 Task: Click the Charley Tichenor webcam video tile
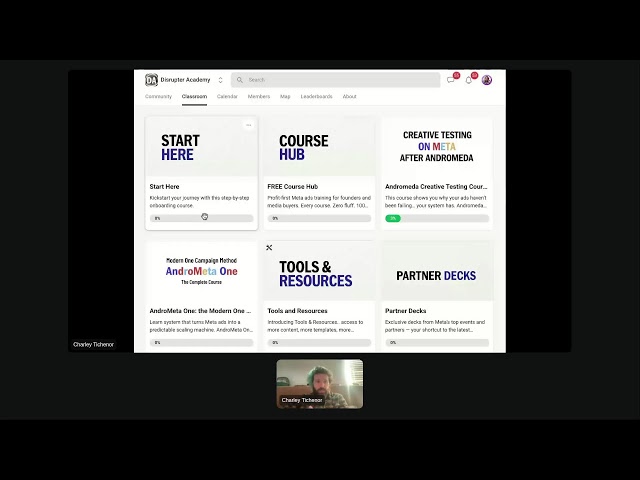[320, 384]
